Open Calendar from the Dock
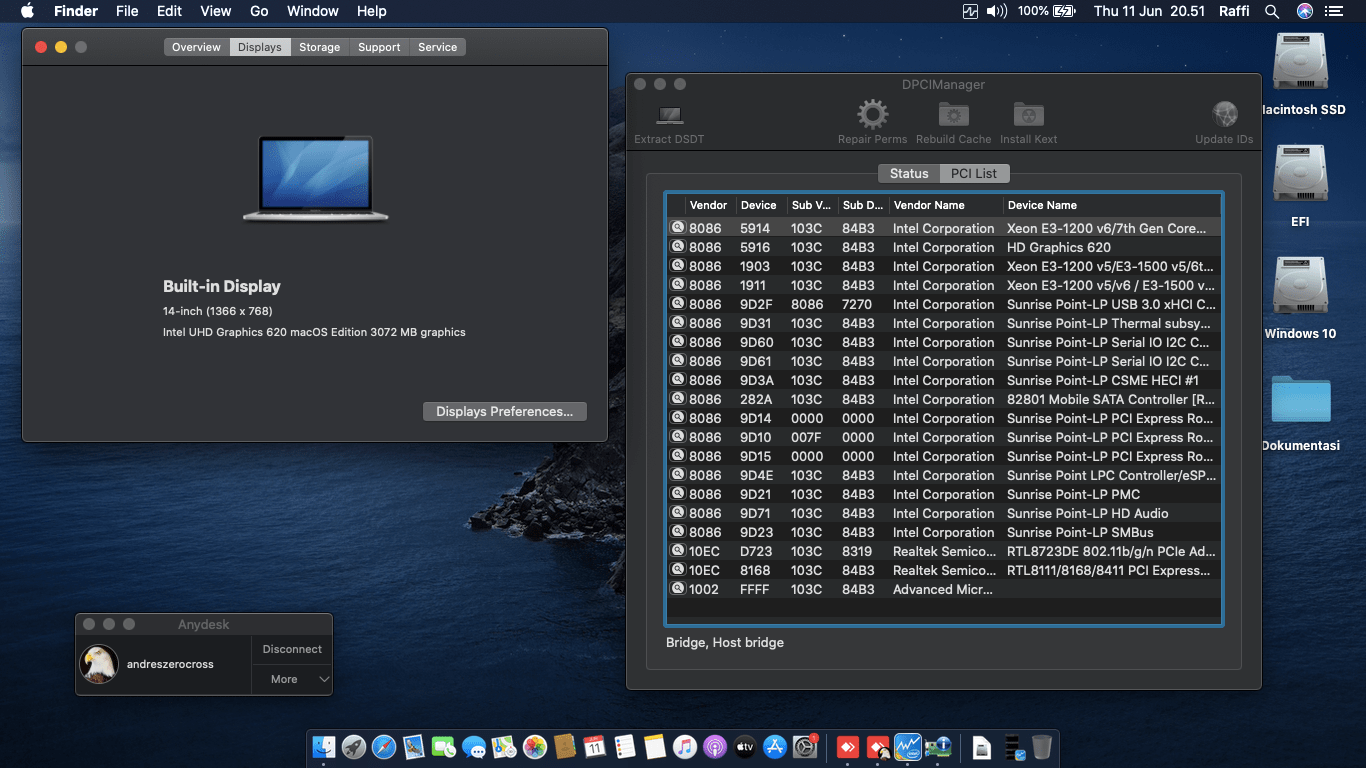Image resolution: width=1366 pixels, height=768 pixels. [594, 747]
